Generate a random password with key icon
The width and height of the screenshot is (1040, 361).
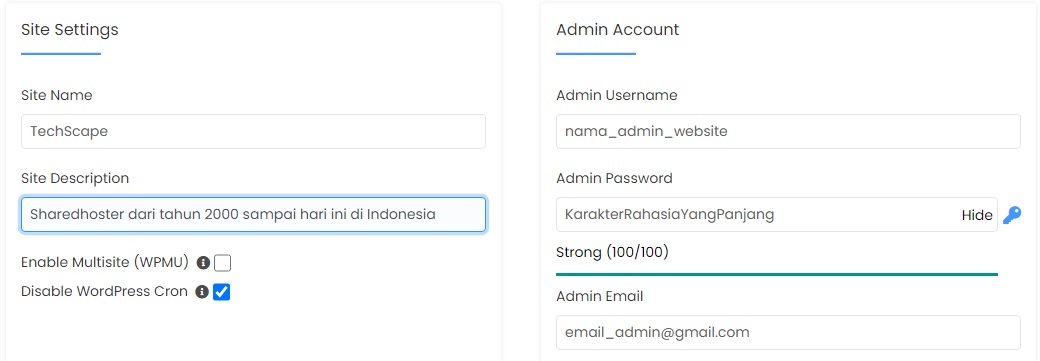pos(1011,215)
